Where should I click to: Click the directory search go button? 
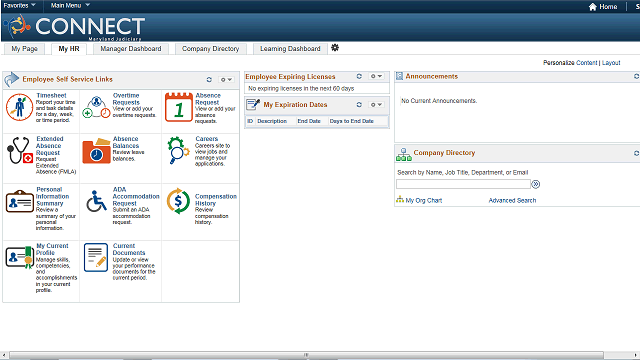tap(536, 184)
